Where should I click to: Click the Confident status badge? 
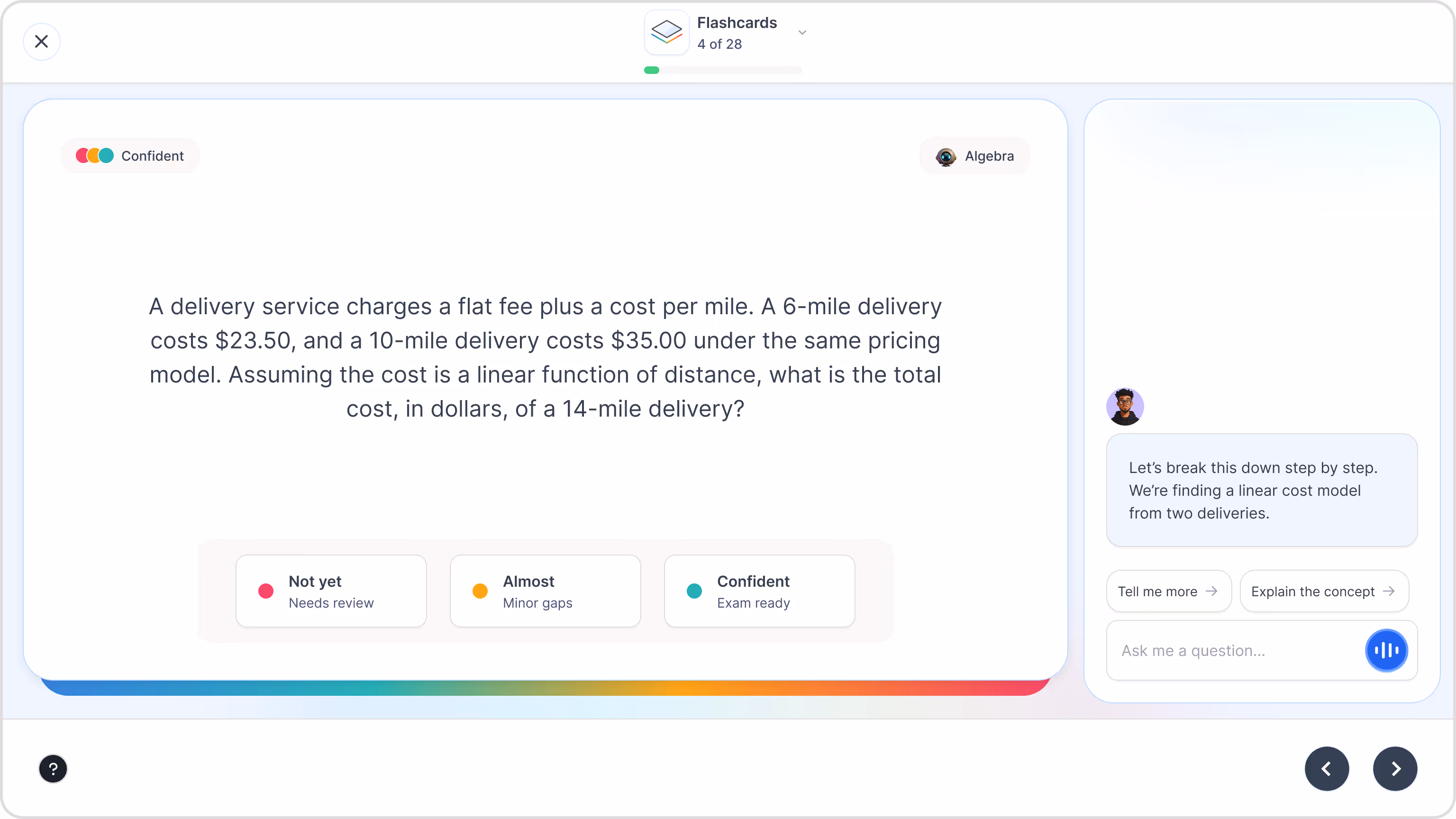(x=130, y=155)
